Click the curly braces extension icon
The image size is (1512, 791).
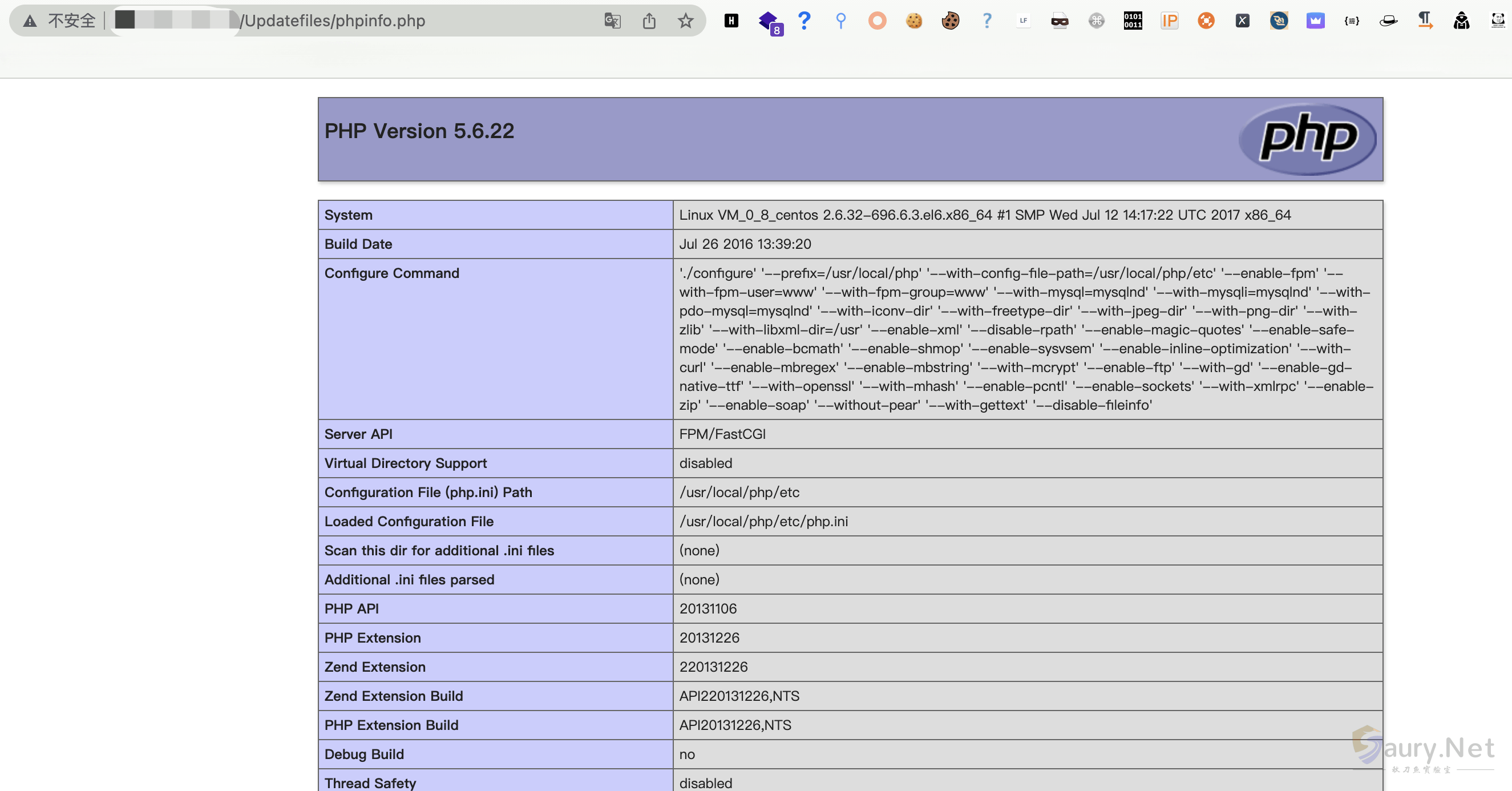(1352, 21)
